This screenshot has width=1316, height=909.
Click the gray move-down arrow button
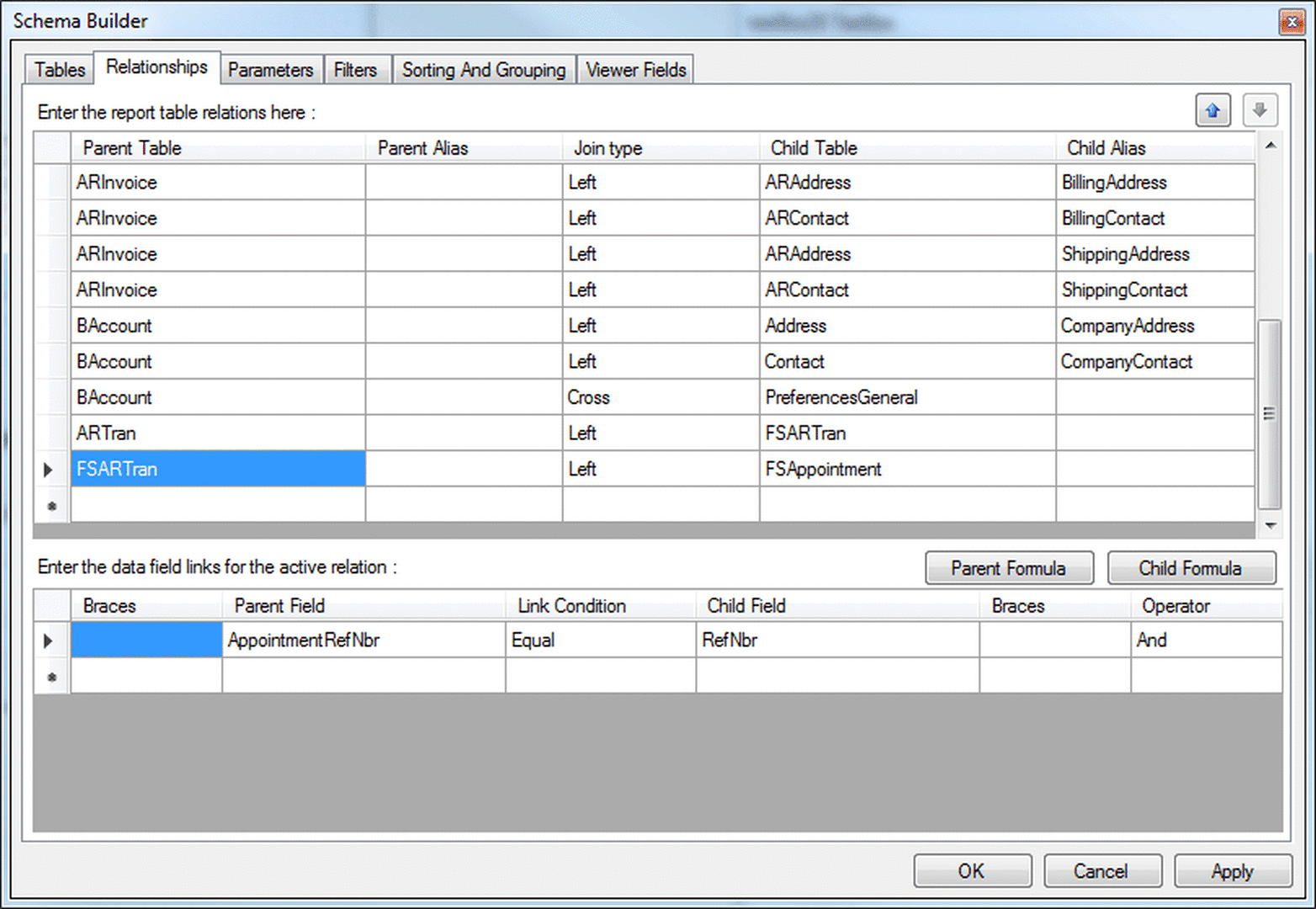pyautogui.click(x=1259, y=110)
